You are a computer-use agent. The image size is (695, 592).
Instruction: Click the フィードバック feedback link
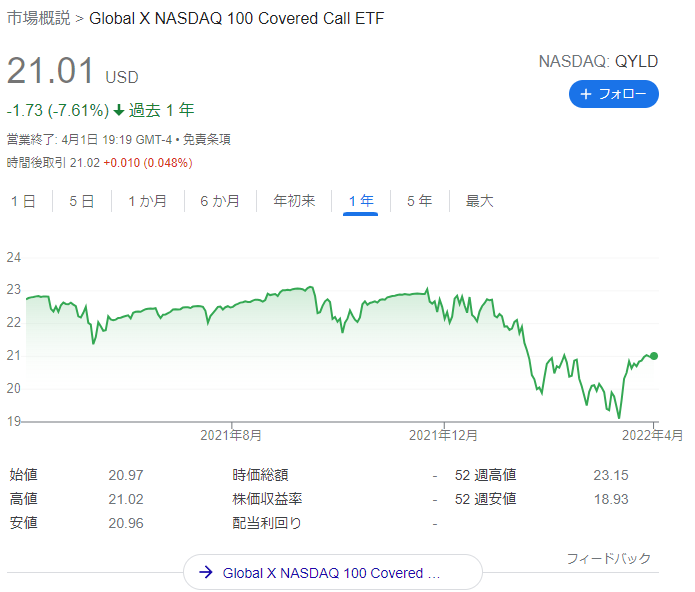[x=609, y=558]
